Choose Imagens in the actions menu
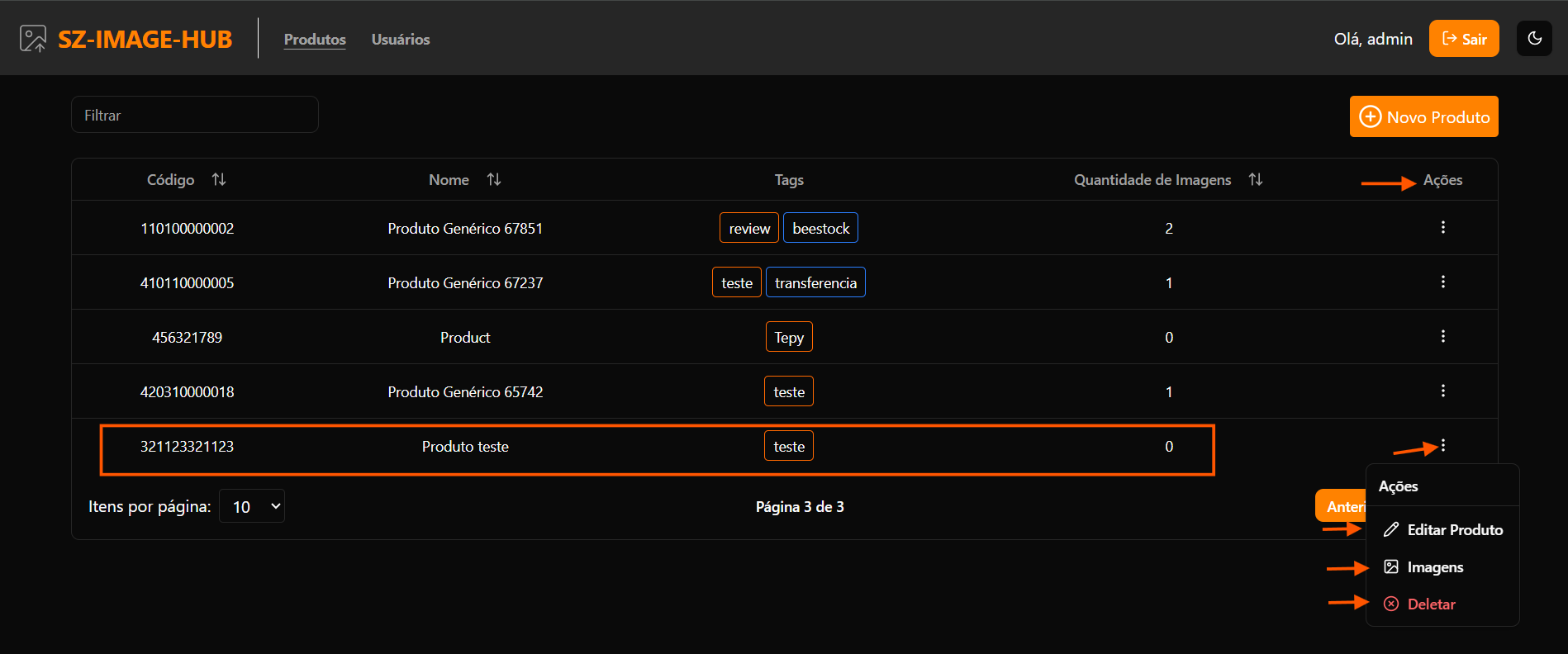This screenshot has width=1568, height=654. pyautogui.click(x=1434, y=567)
